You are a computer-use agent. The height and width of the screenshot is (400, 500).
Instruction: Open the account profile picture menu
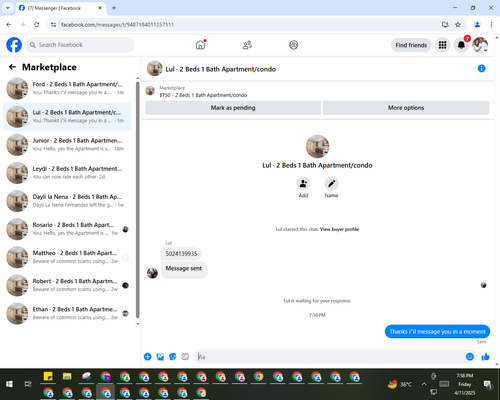pyautogui.click(x=480, y=45)
